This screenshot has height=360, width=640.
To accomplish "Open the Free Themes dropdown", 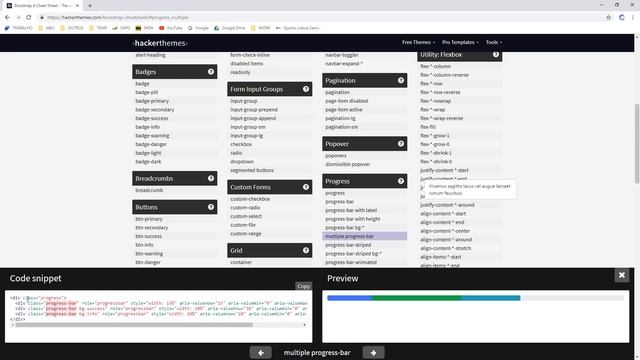I will [418, 42].
